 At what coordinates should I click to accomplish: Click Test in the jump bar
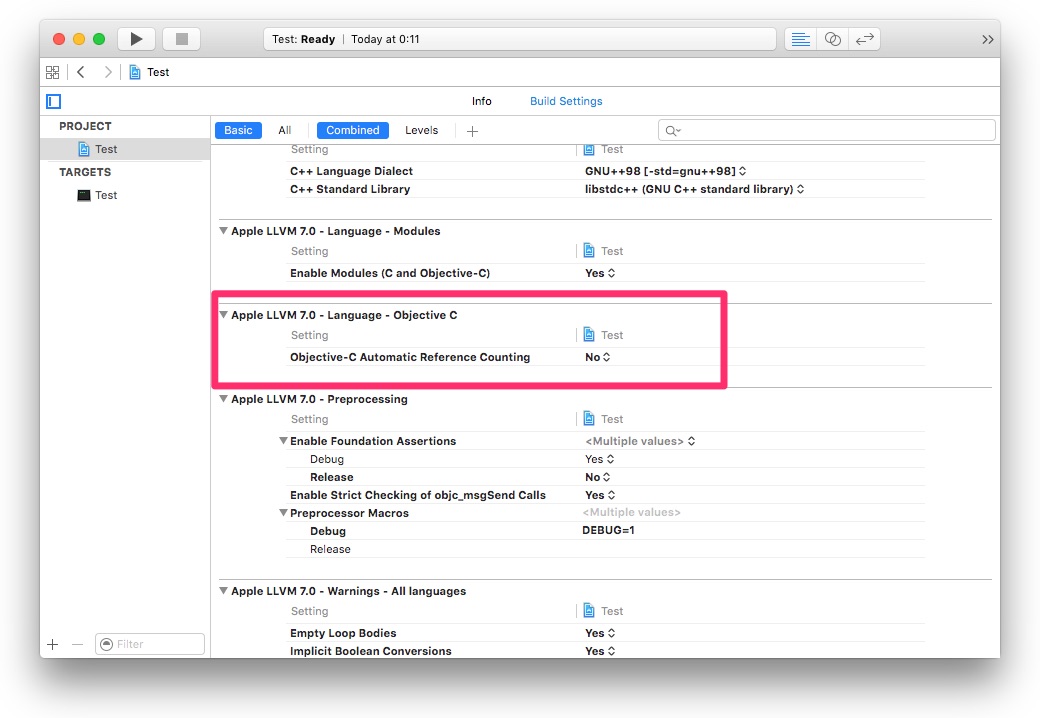point(158,72)
